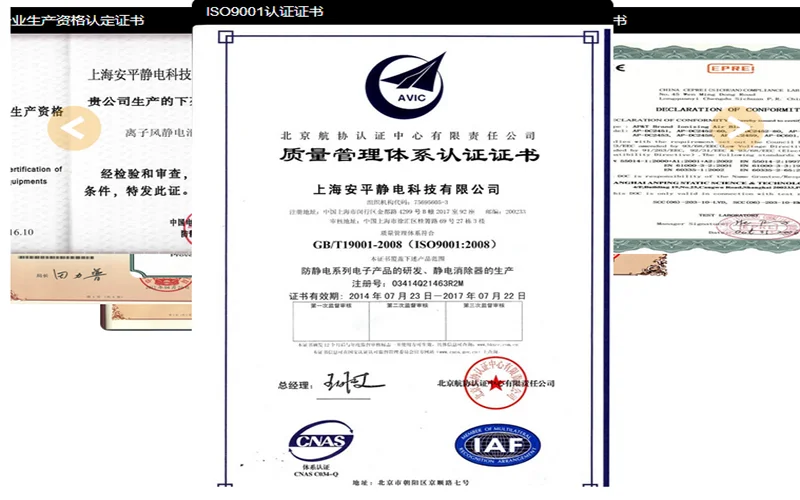
Task: Click the IAF multilateral recognition logo
Action: 497,445
